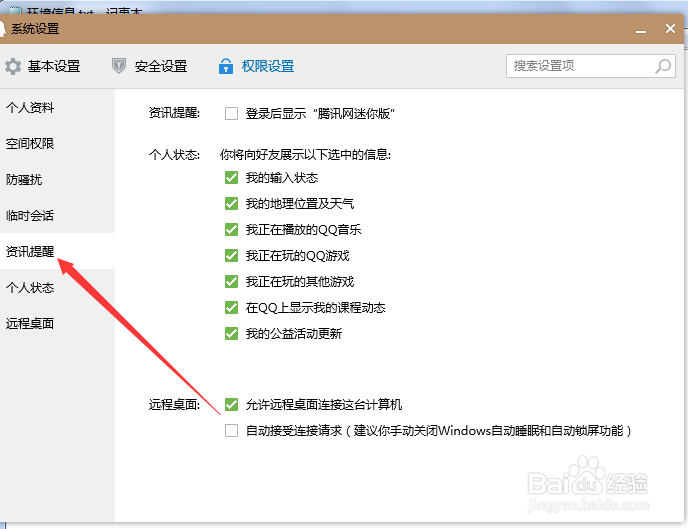
Task: Select 空间权限 in the sidebar
Action: pyautogui.click(x=57, y=143)
